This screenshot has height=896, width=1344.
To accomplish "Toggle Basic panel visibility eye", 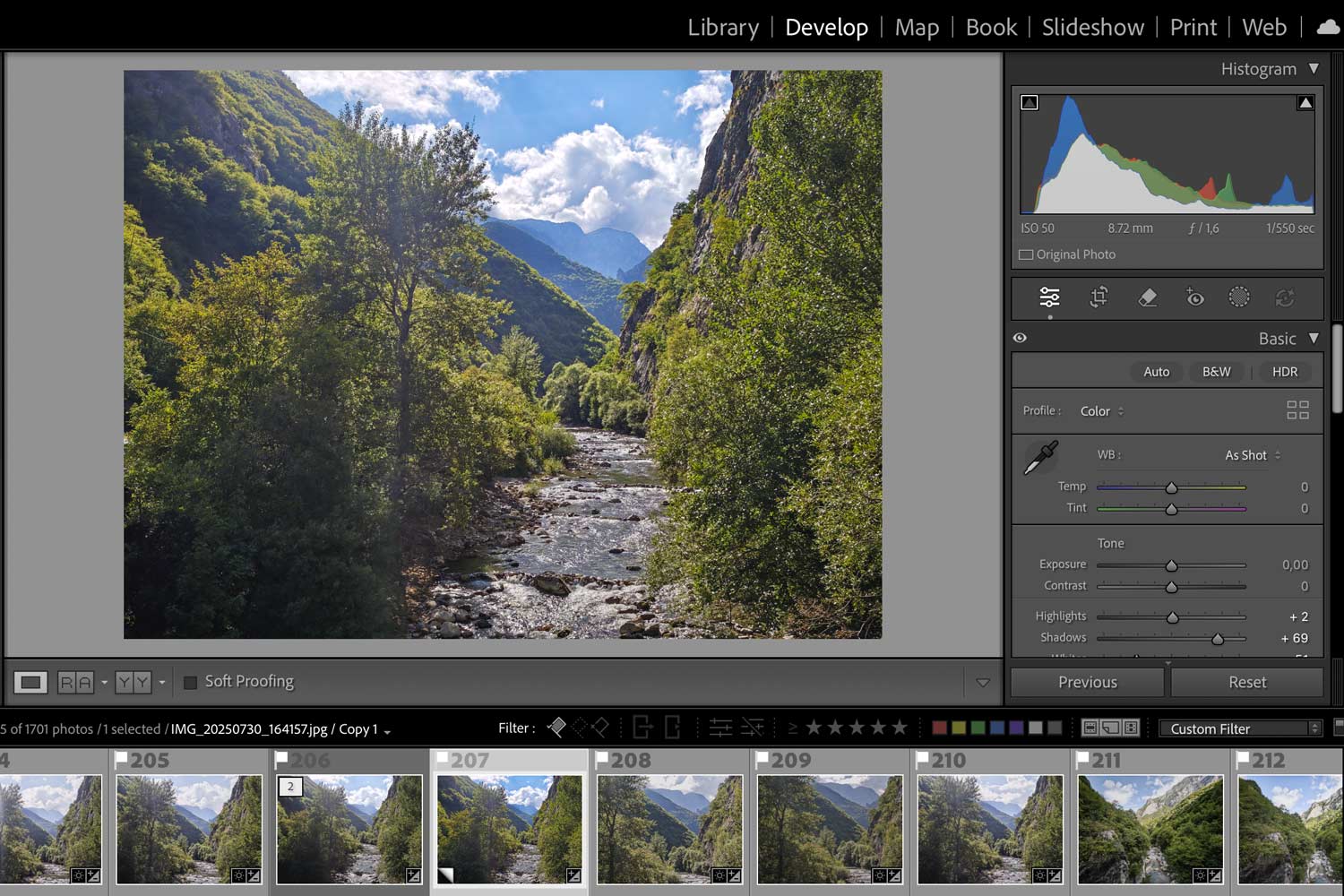I will coord(1020,338).
